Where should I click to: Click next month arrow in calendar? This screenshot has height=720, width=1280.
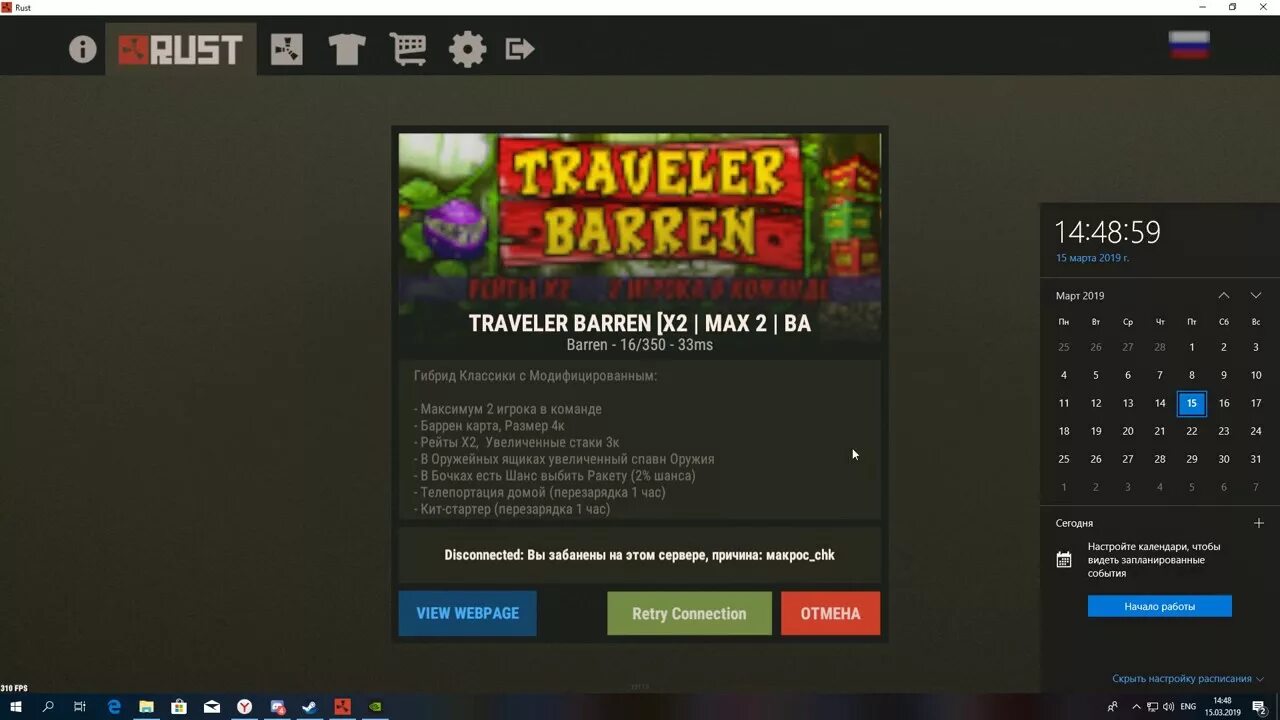pos(1256,296)
